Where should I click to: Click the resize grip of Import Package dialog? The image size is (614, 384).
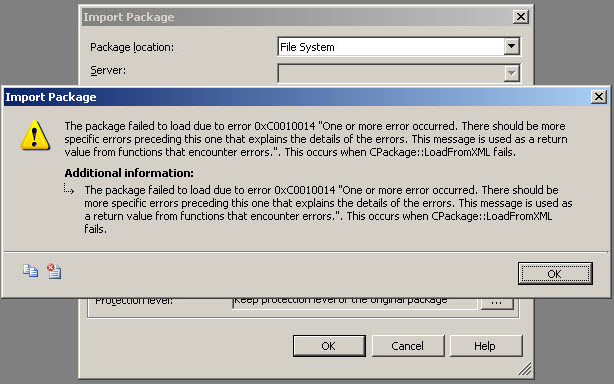[525, 369]
